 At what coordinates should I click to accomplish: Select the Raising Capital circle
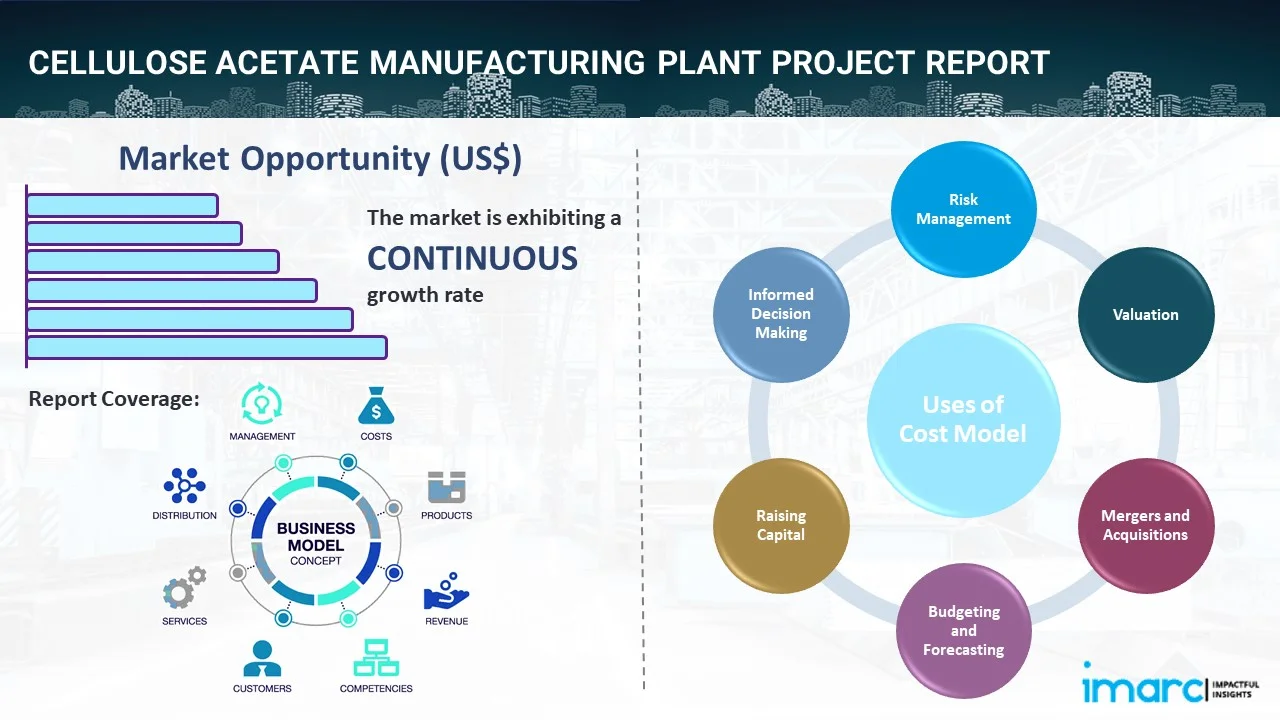(781, 525)
